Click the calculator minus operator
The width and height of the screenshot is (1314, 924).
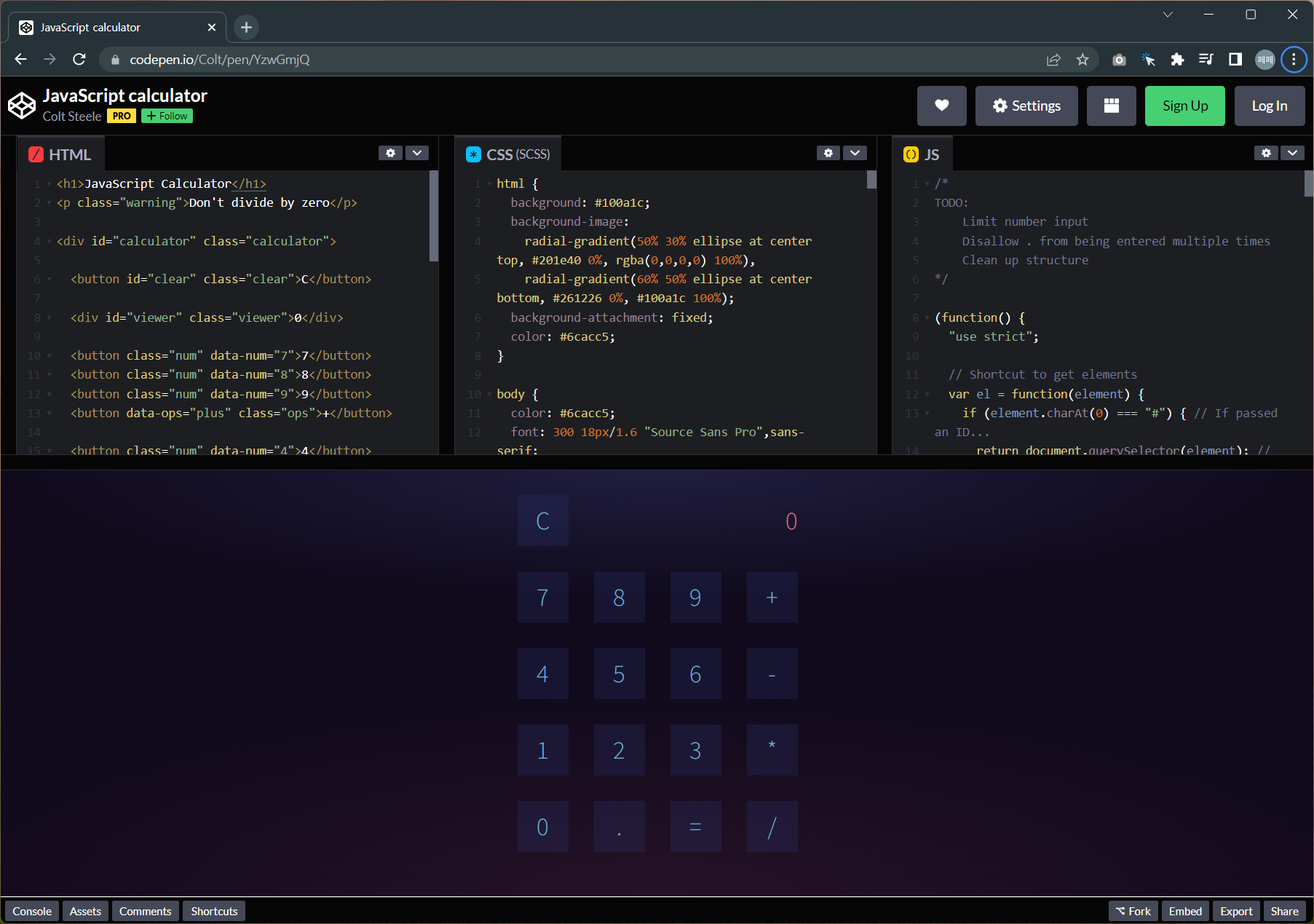(772, 674)
